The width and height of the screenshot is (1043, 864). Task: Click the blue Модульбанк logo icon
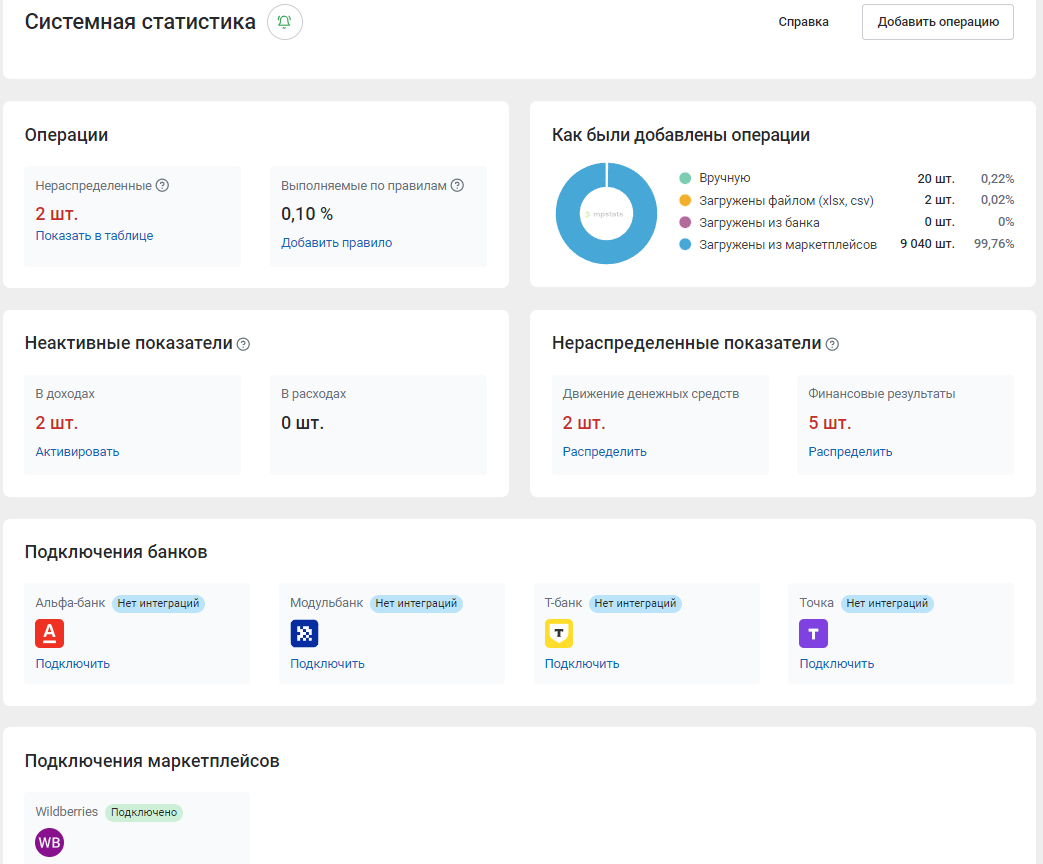pyautogui.click(x=304, y=633)
